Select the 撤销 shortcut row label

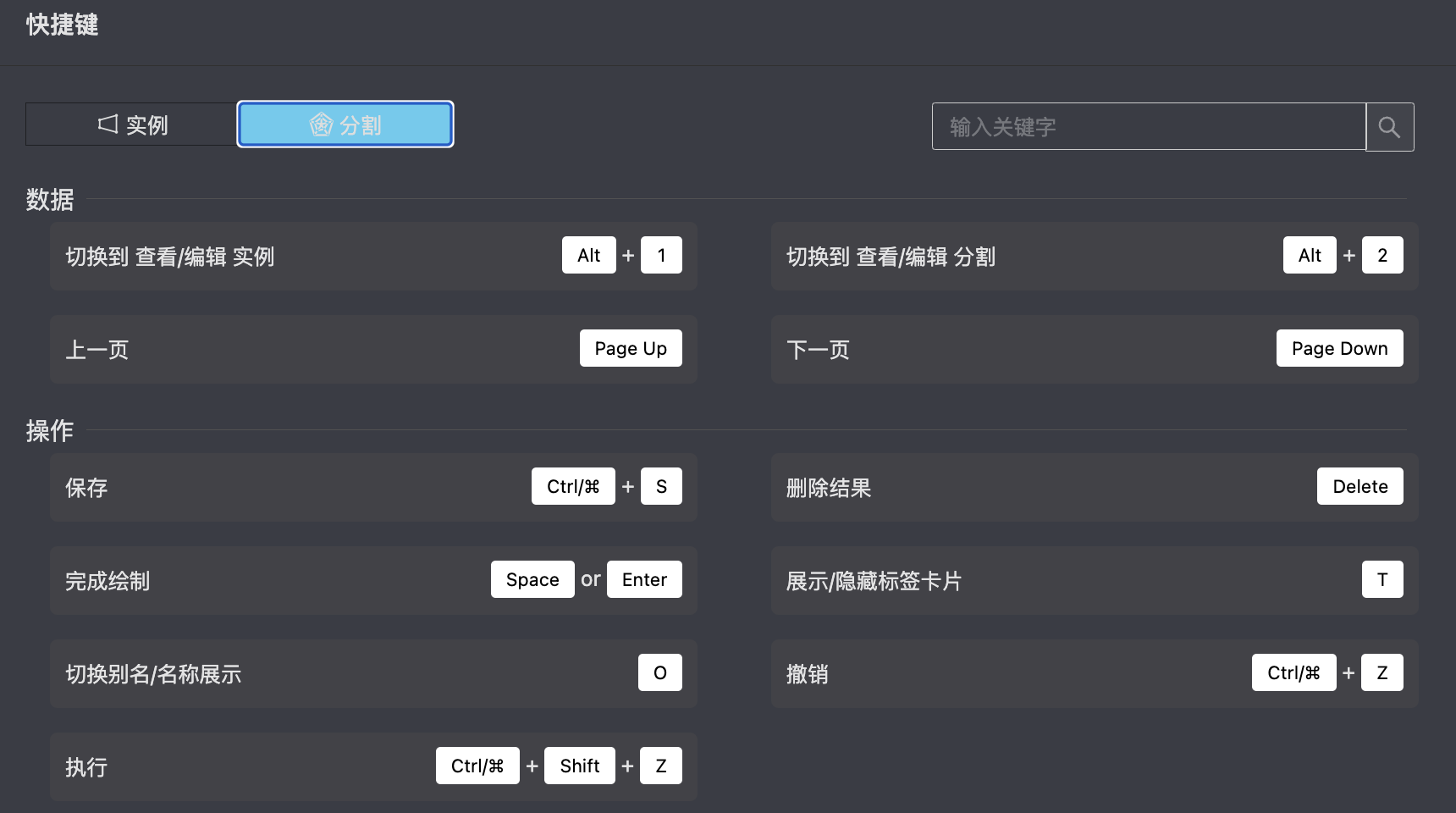807,674
